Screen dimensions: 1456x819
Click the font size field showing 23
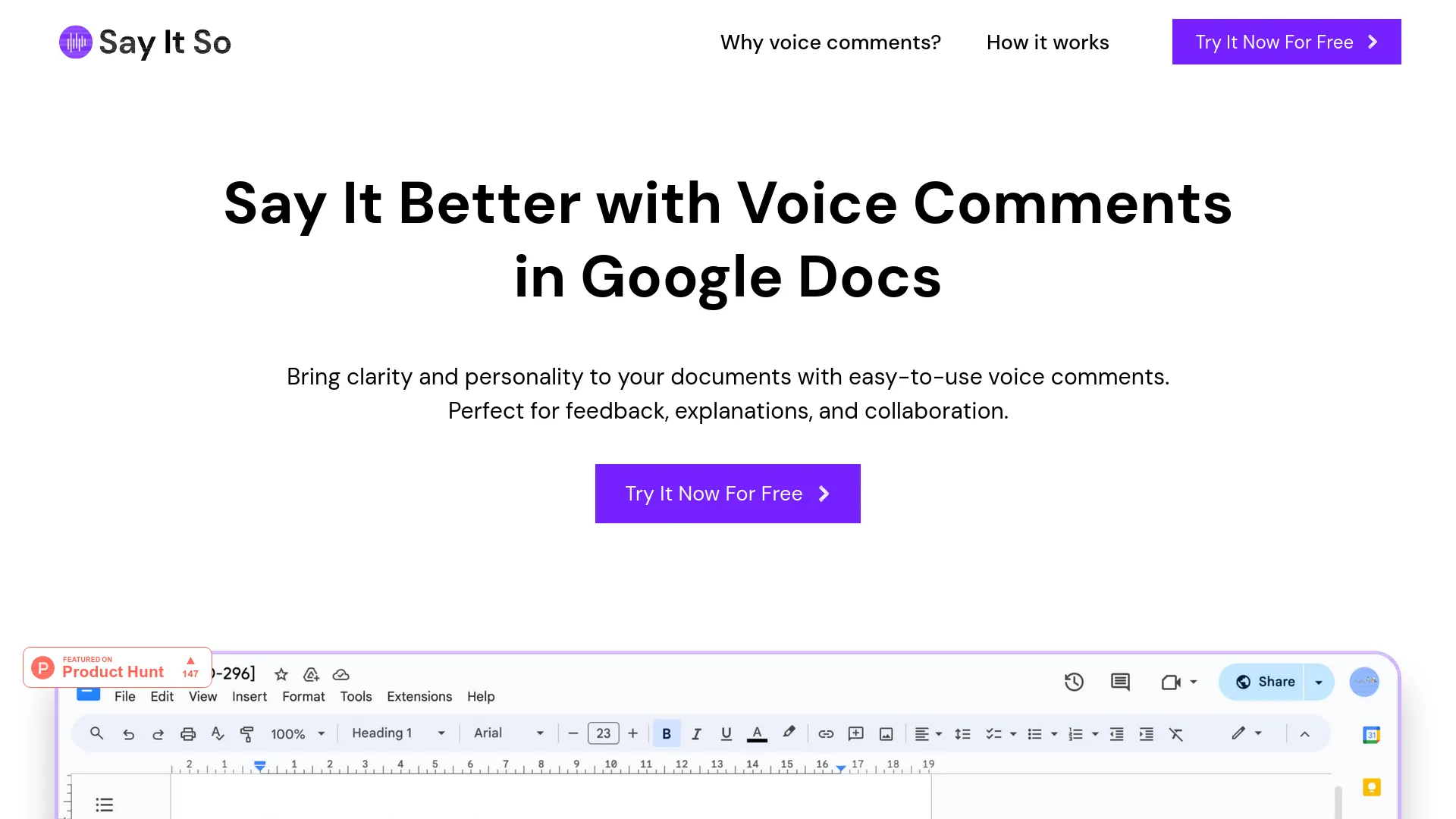pos(604,733)
